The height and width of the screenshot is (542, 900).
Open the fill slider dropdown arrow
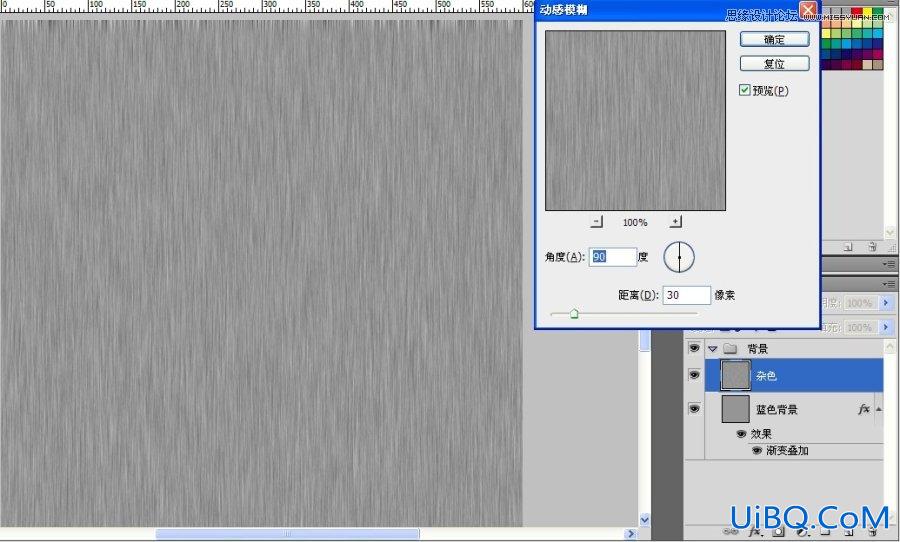click(x=886, y=327)
